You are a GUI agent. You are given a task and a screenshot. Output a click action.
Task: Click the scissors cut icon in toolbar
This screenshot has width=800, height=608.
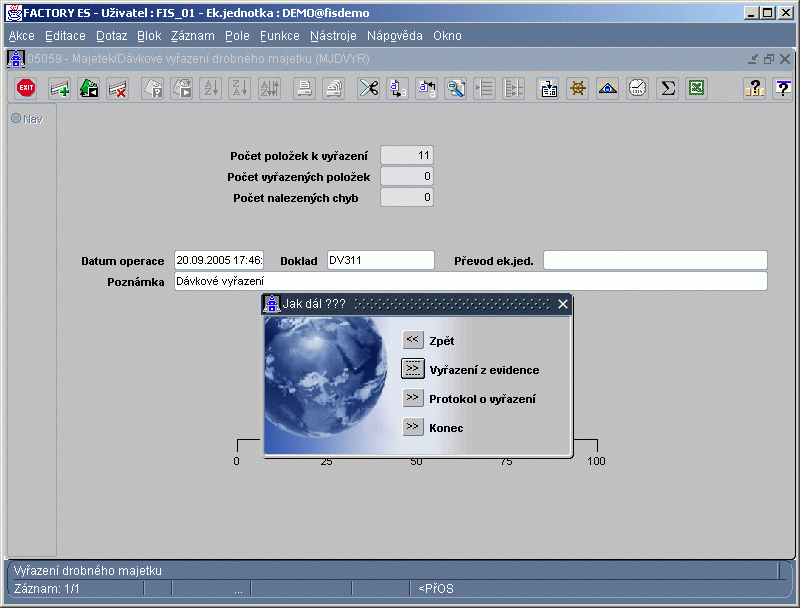tap(369, 88)
